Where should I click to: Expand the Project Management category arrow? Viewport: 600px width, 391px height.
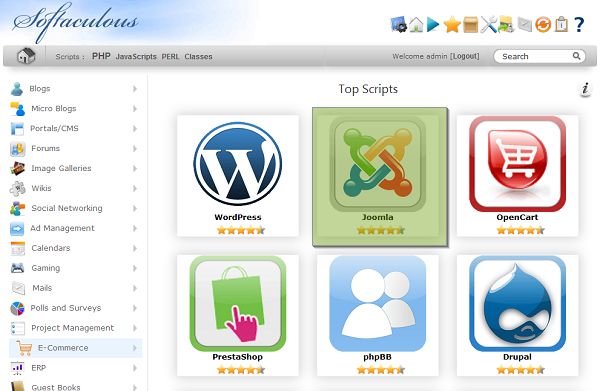coord(135,328)
